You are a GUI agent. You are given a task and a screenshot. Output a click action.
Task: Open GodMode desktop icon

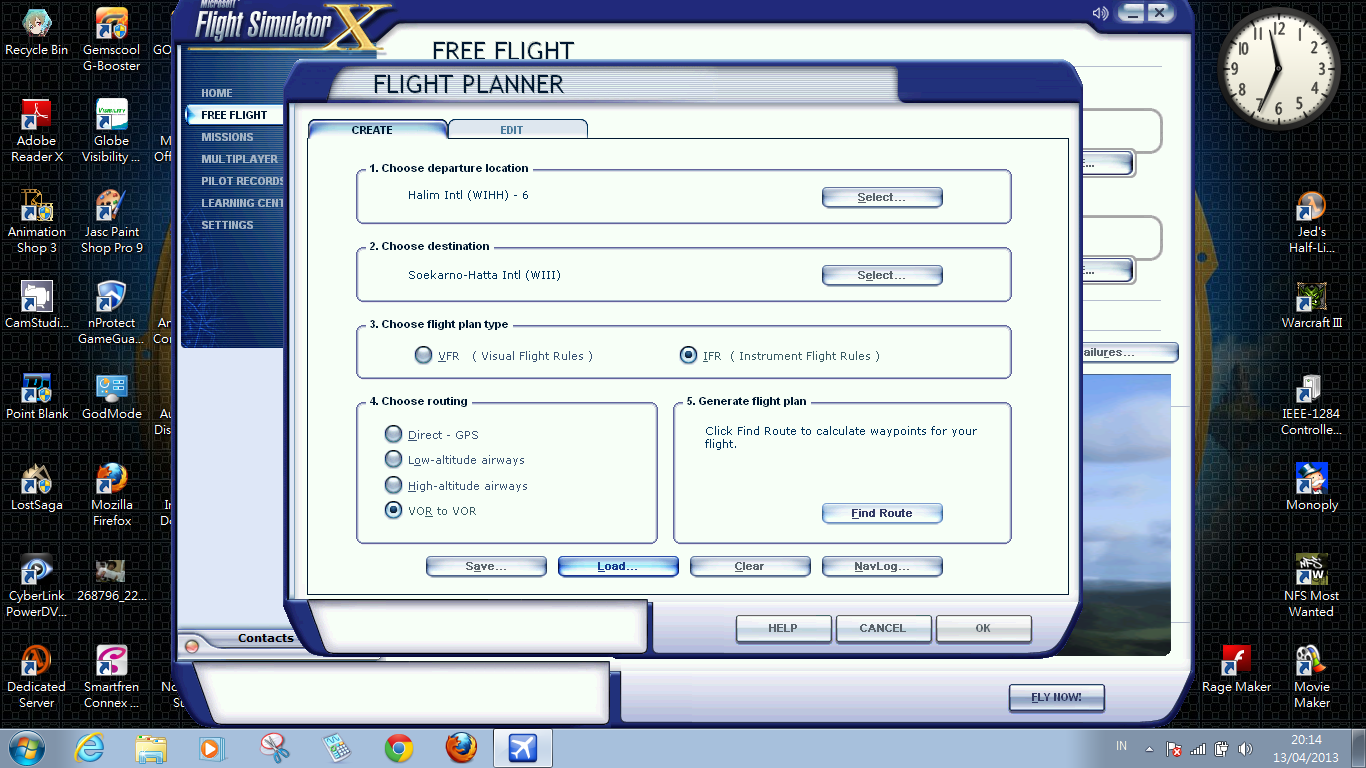coord(111,396)
